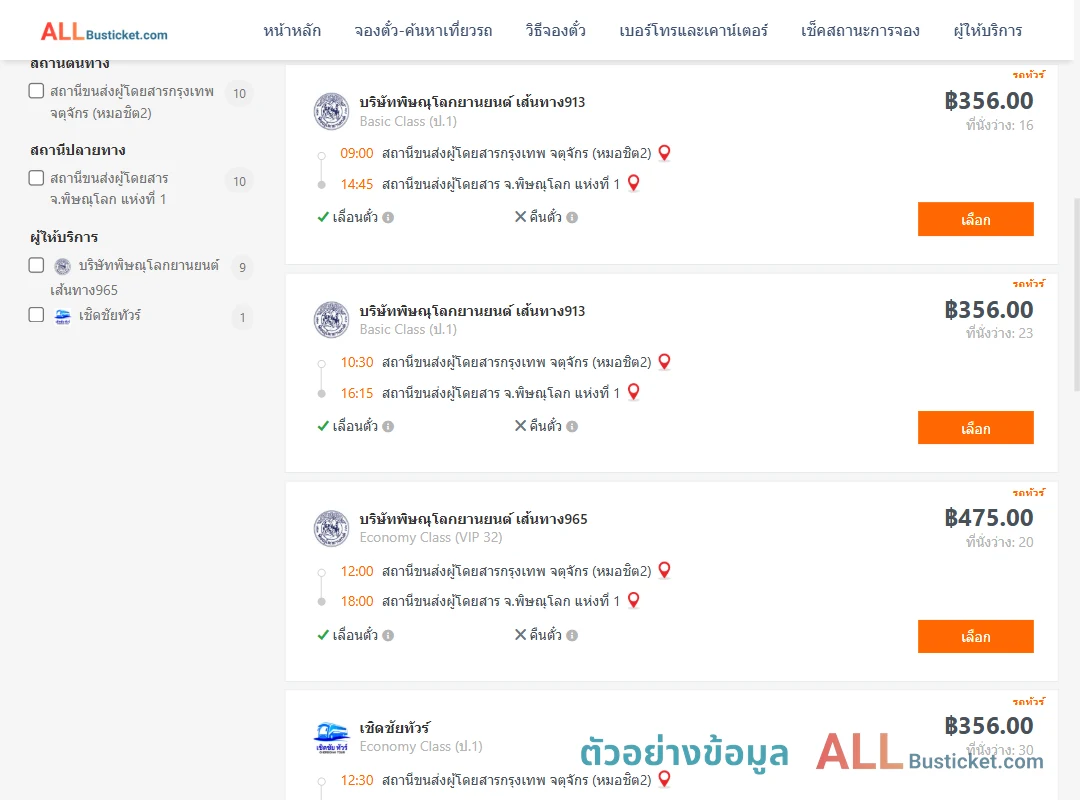Tick the เชิดชัยทัวร์ operator checkbox
Screen dimensions: 1080x800
[37, 315]
